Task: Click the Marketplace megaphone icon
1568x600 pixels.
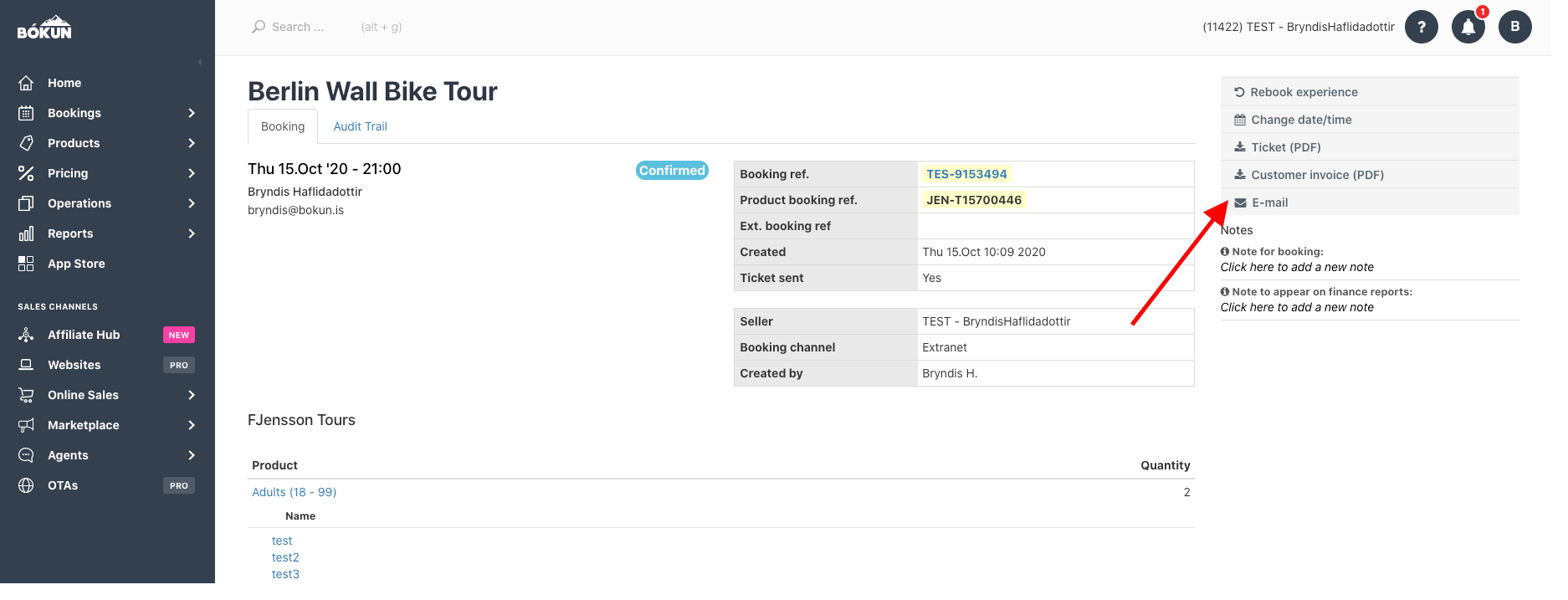Action: pyautogui.click(x=26, y=425)
